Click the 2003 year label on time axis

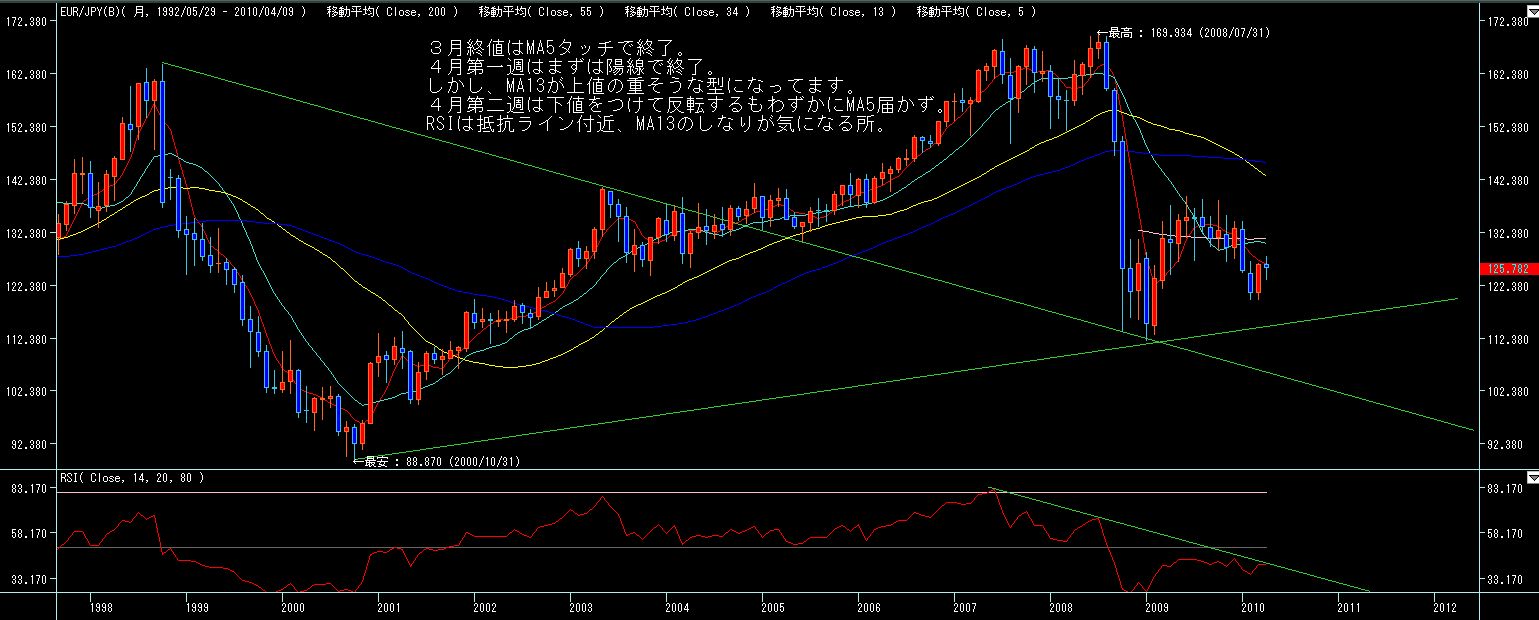coord(580,606)
